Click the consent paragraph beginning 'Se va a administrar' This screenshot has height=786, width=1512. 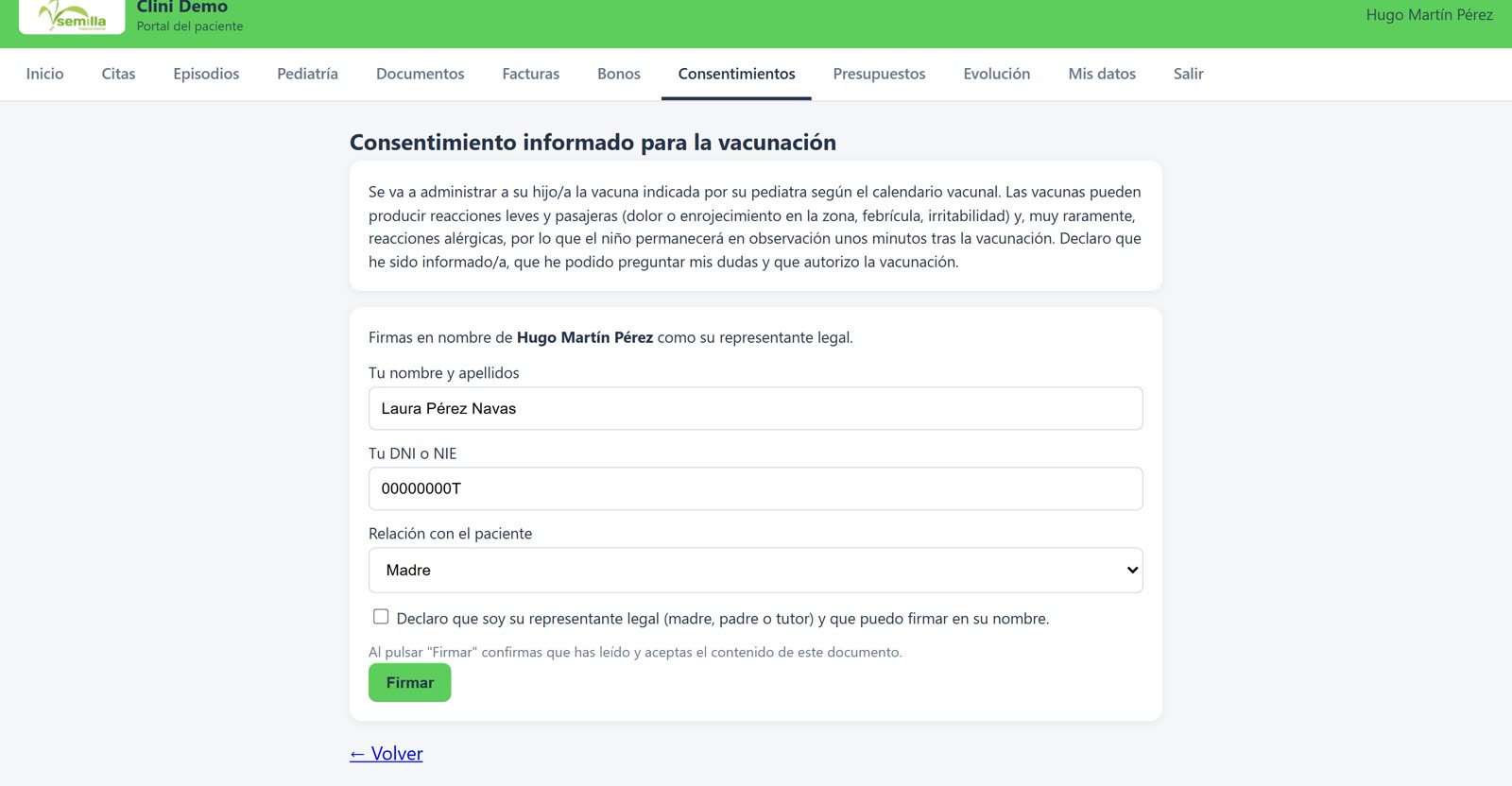[755, 227]
